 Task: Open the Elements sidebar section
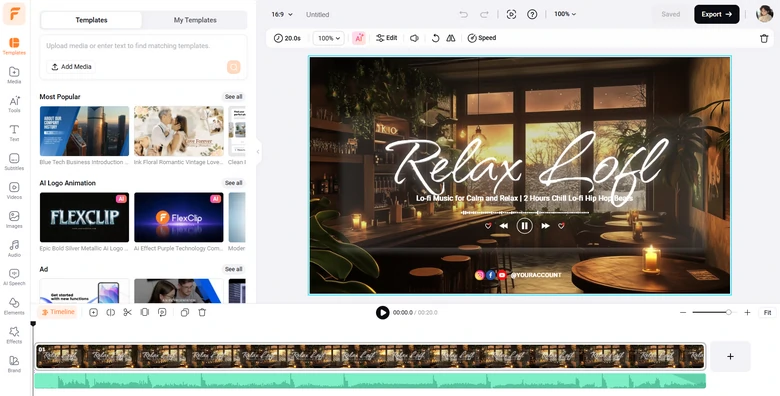[14, 306]
